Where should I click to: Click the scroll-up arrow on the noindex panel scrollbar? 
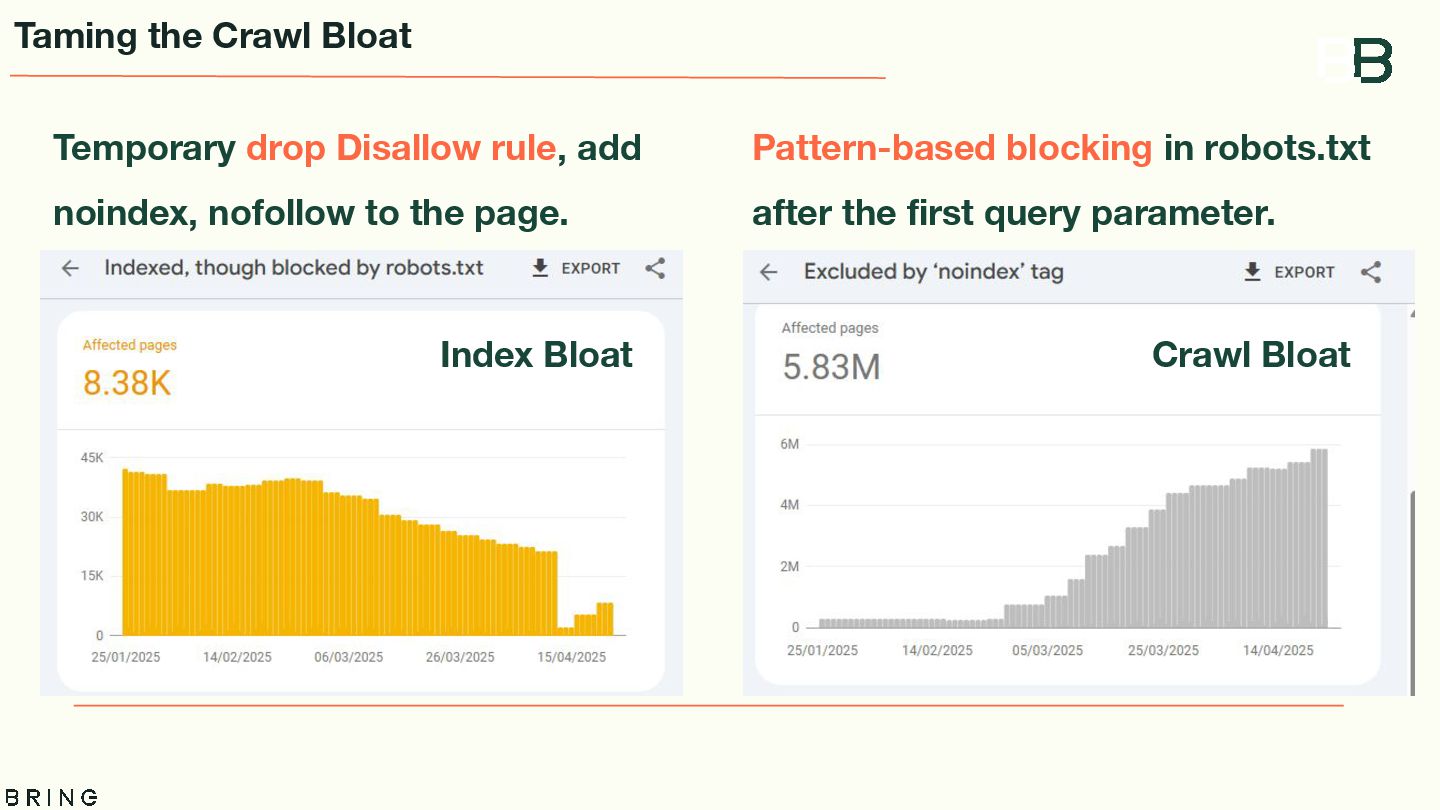pyautogui.click(x=1411, y=314)
